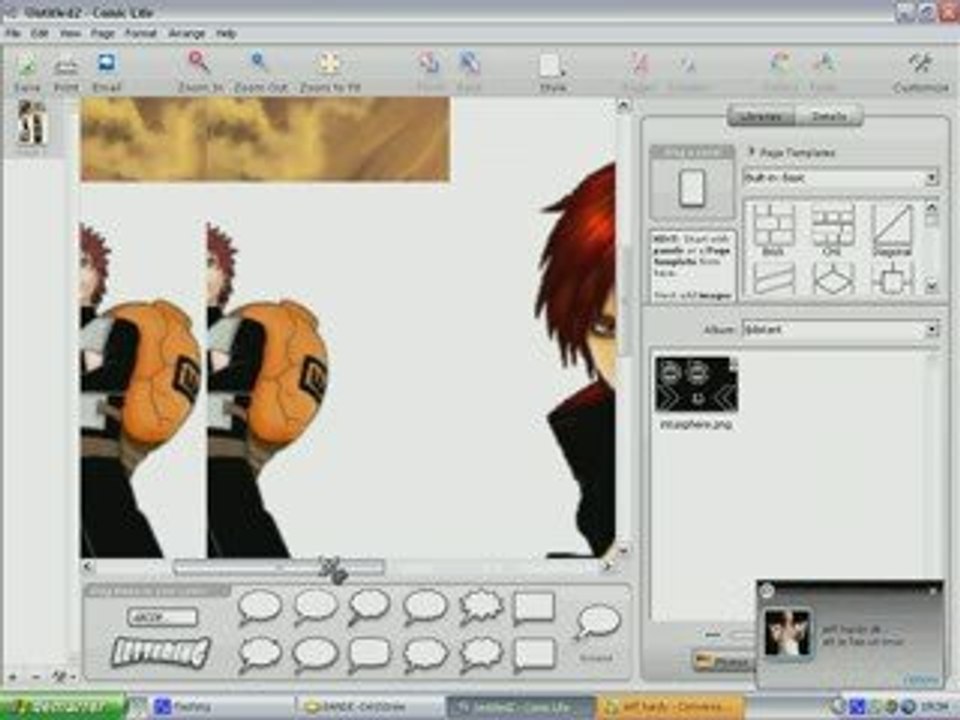Pick the rectangular caption balloon in bottom row
Screen dimensions: 960x720
[x=533, y=653]
